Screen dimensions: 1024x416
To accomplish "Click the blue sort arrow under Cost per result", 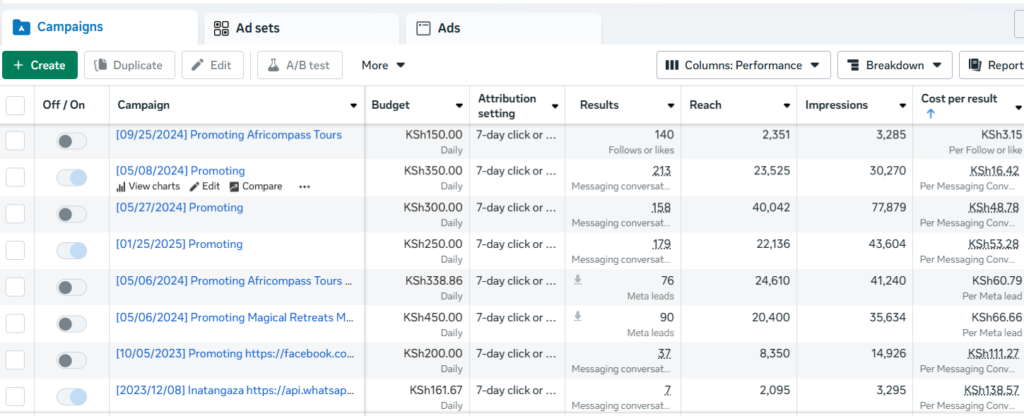I will coord(931,113).
